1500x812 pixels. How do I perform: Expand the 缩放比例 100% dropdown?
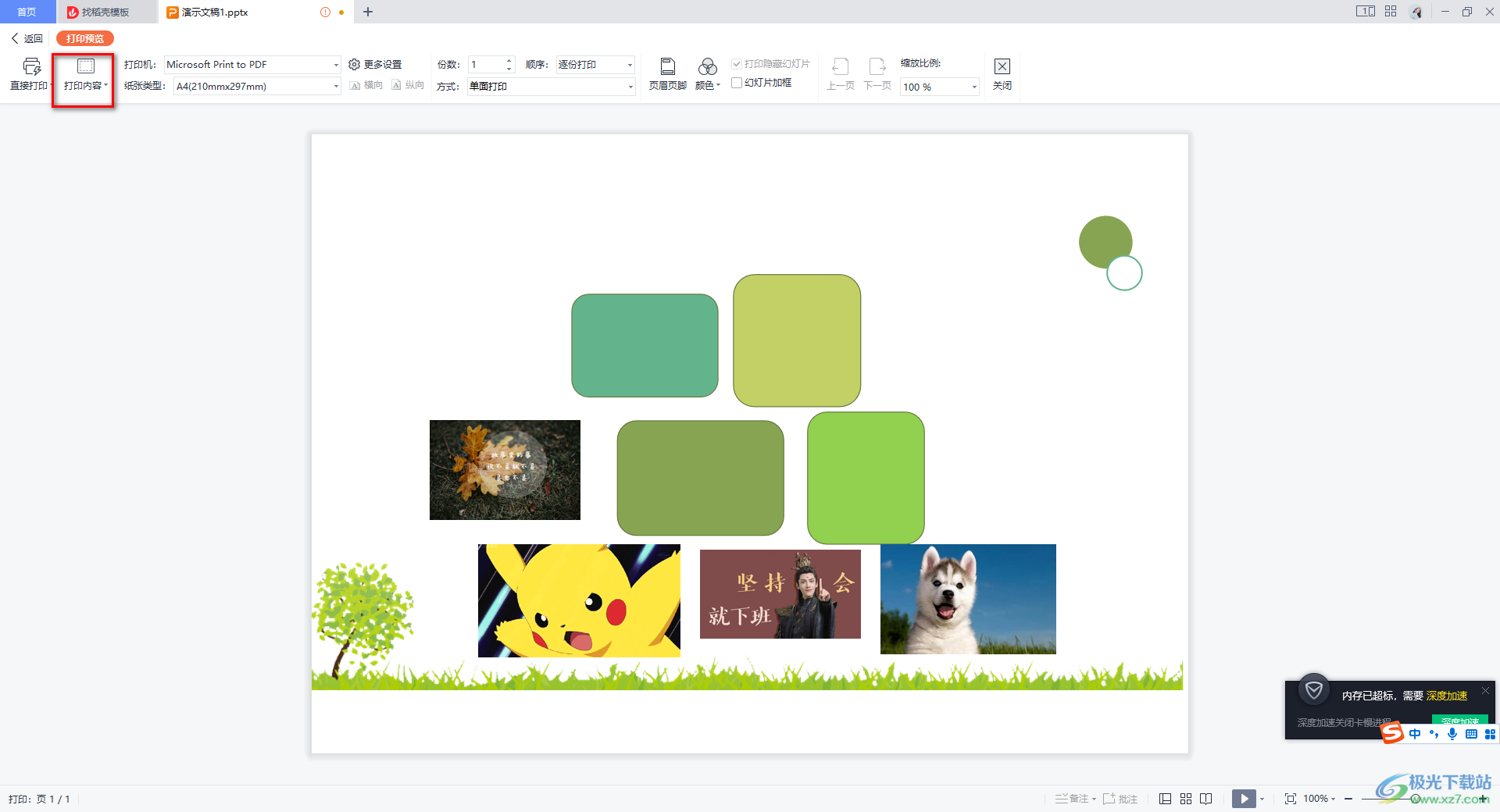click(x=974, y=87)
